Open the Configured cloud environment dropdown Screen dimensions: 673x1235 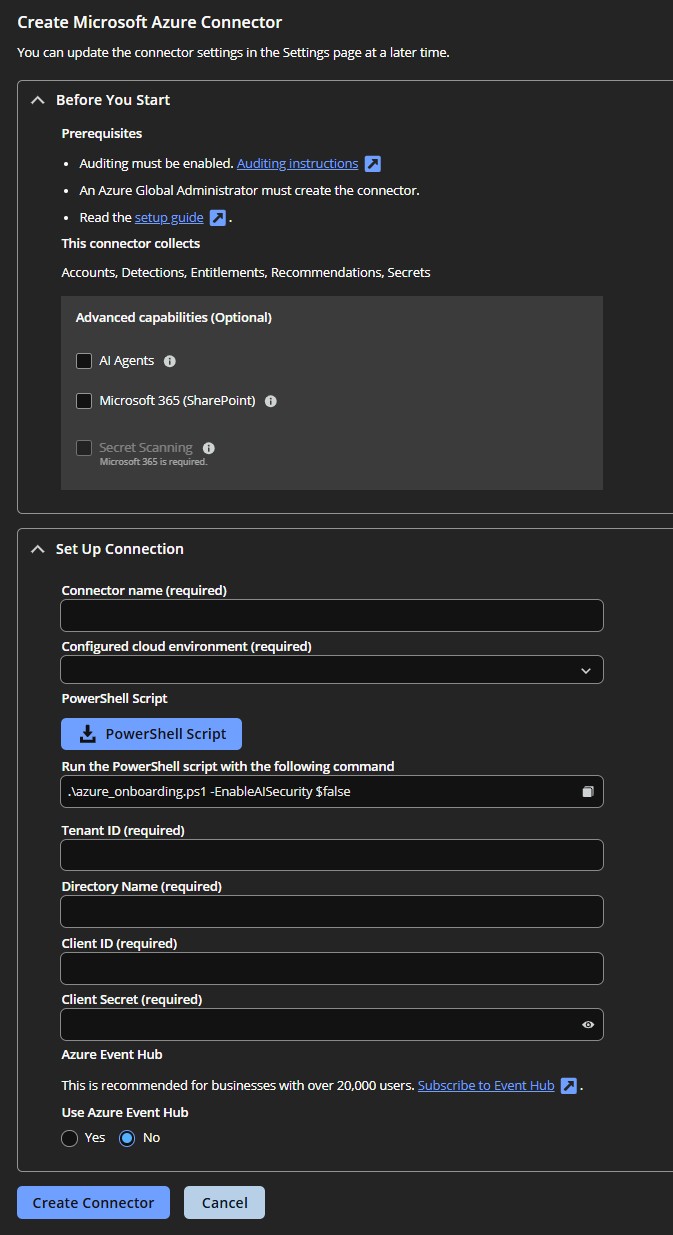coord(332,670)
